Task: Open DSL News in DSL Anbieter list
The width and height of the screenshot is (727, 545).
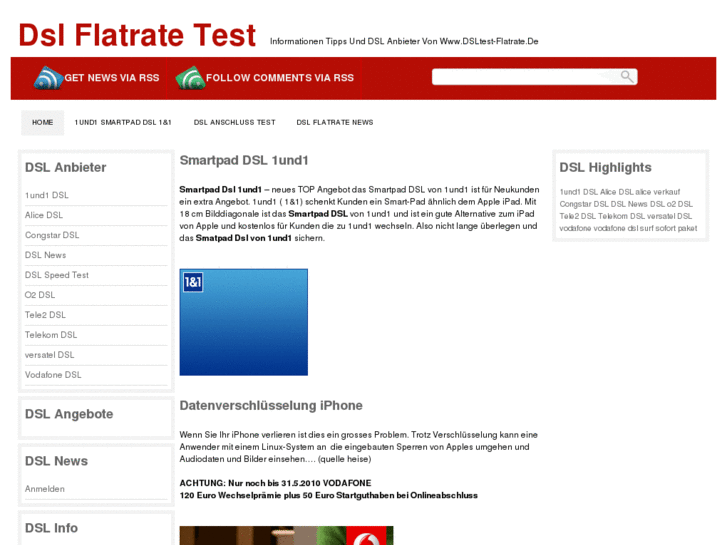Action: coord(45,255)
